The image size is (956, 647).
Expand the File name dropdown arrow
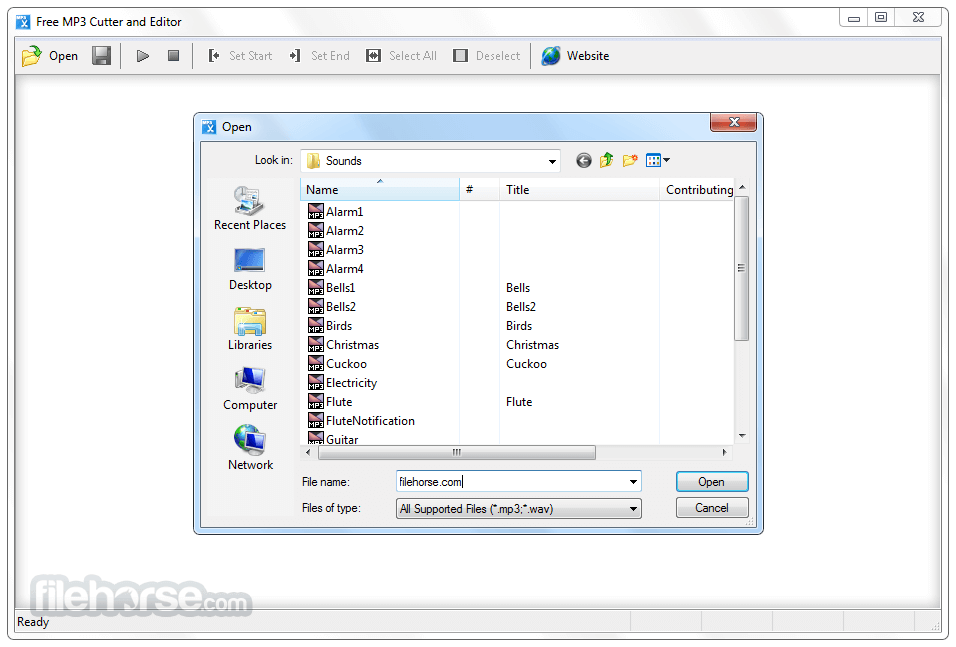point(633,482)
